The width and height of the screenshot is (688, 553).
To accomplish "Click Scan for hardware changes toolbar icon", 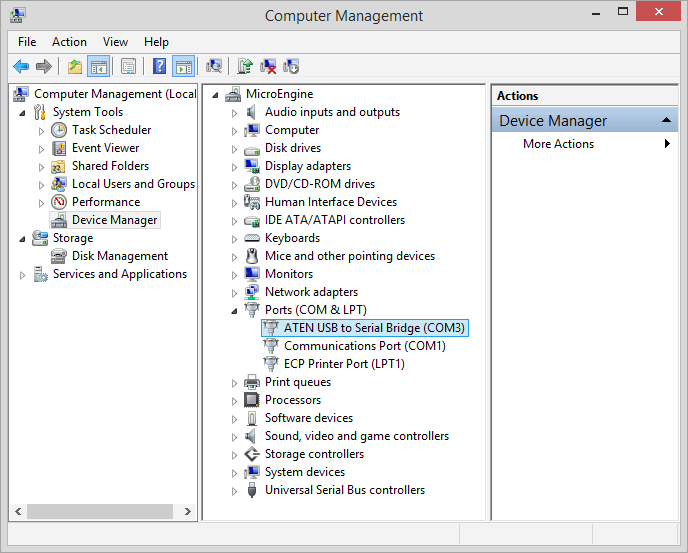I will (x=213, y=67).
